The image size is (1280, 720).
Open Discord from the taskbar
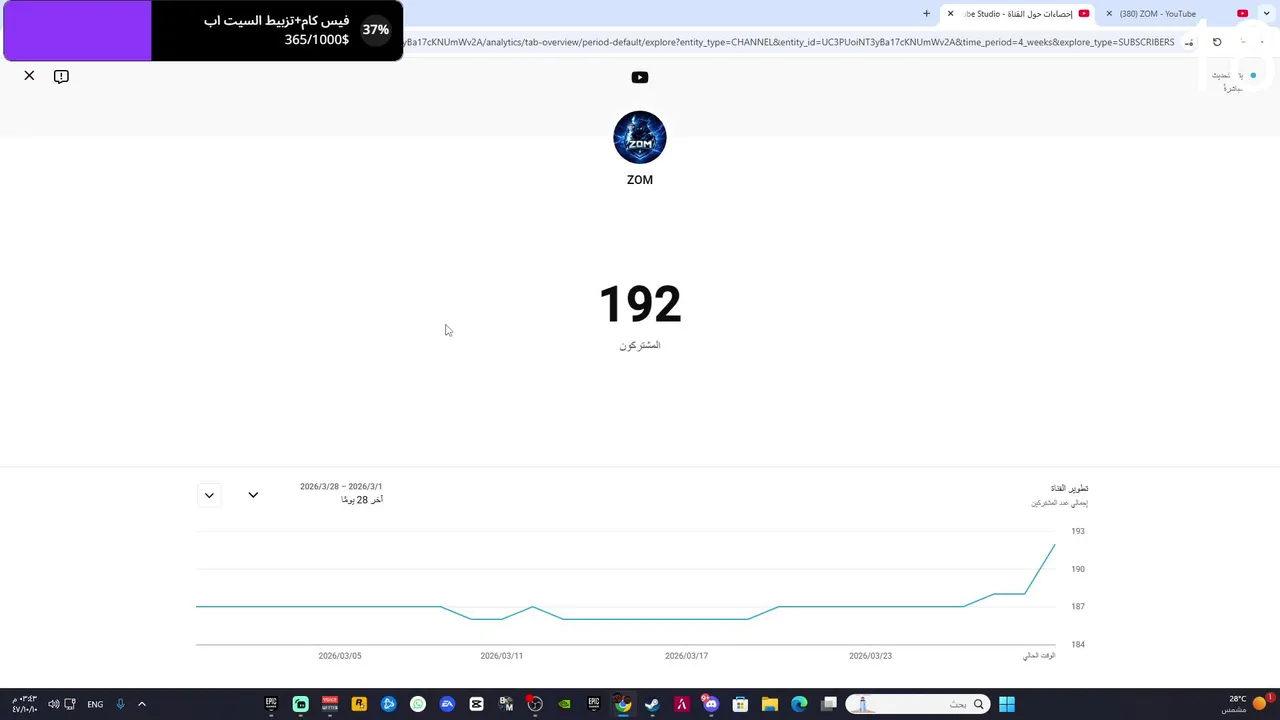click(711, 704)
